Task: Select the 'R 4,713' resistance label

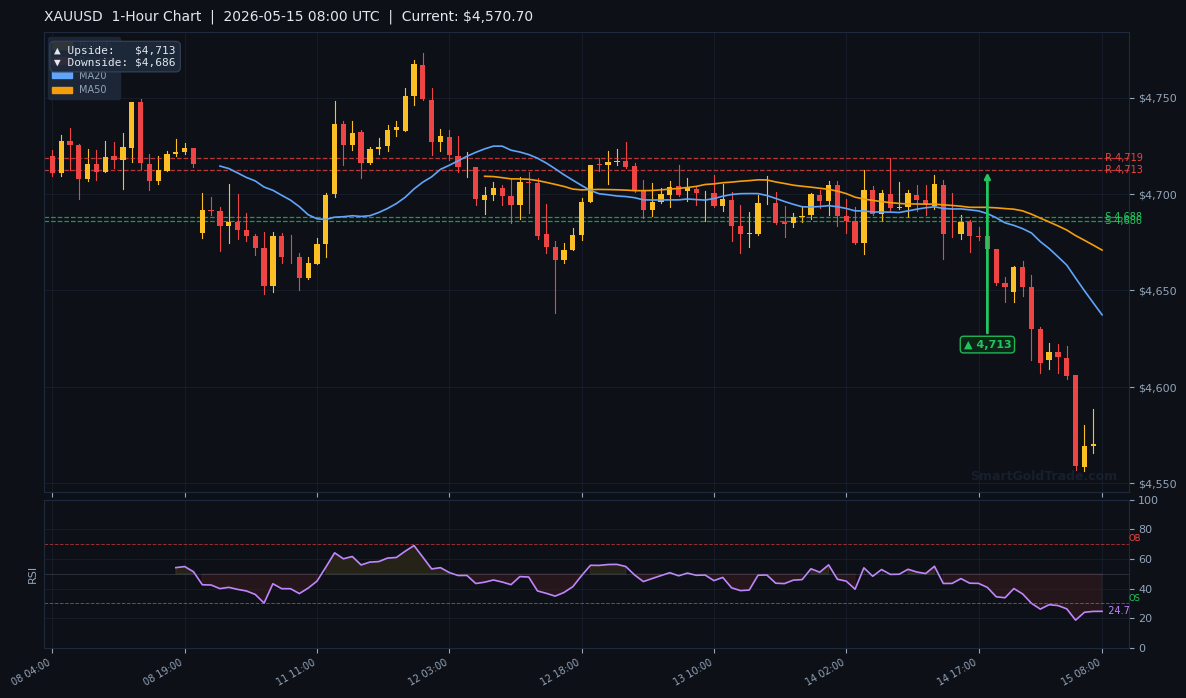Action: tap(1123, 169)
